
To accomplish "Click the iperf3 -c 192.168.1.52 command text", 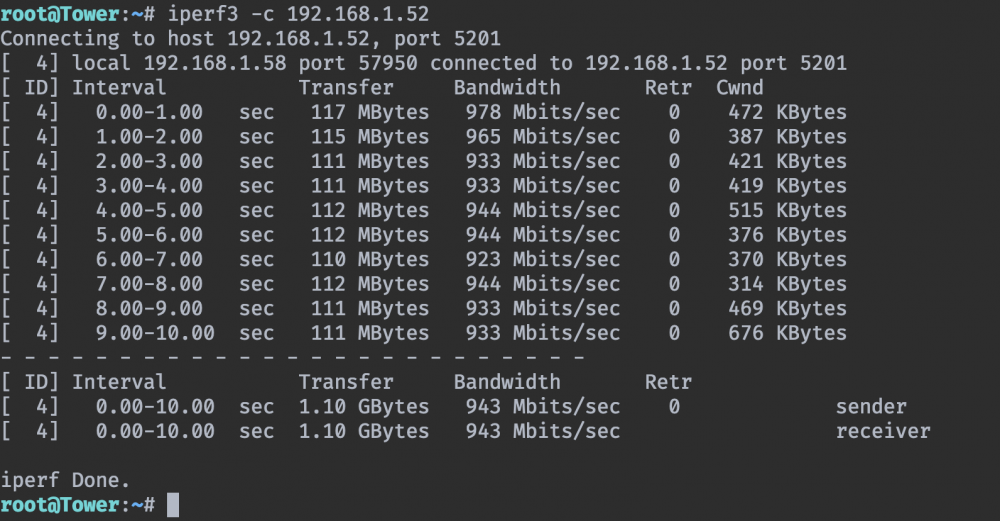I will [x=298, y=14].
